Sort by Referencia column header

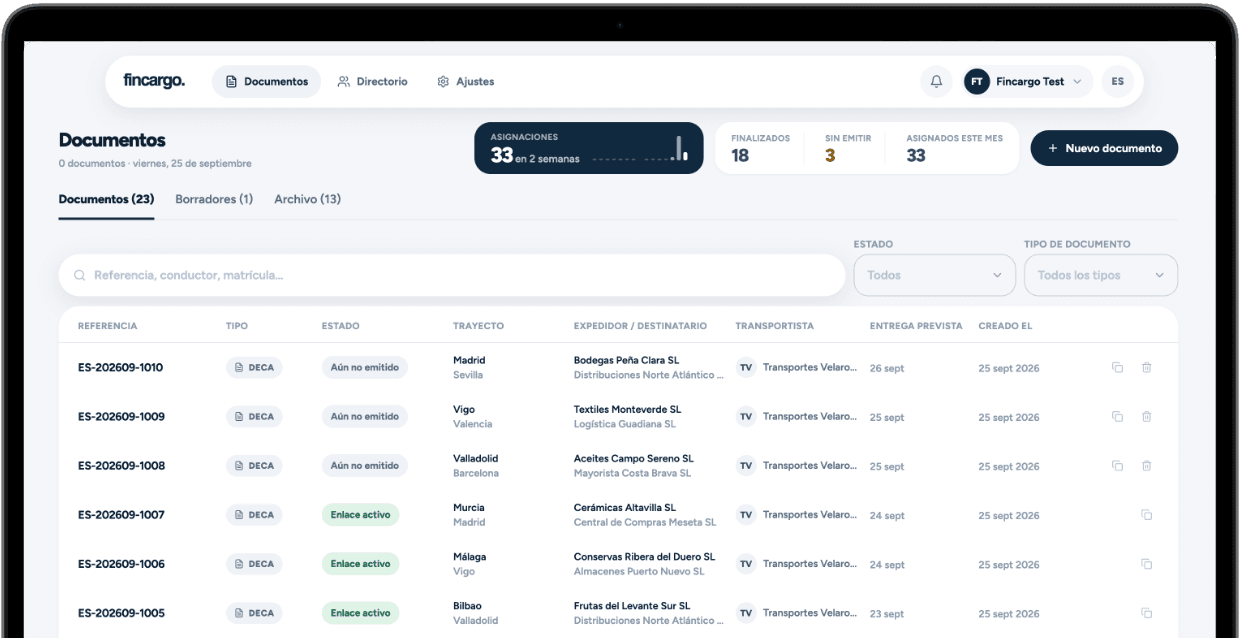pos(108,326)
